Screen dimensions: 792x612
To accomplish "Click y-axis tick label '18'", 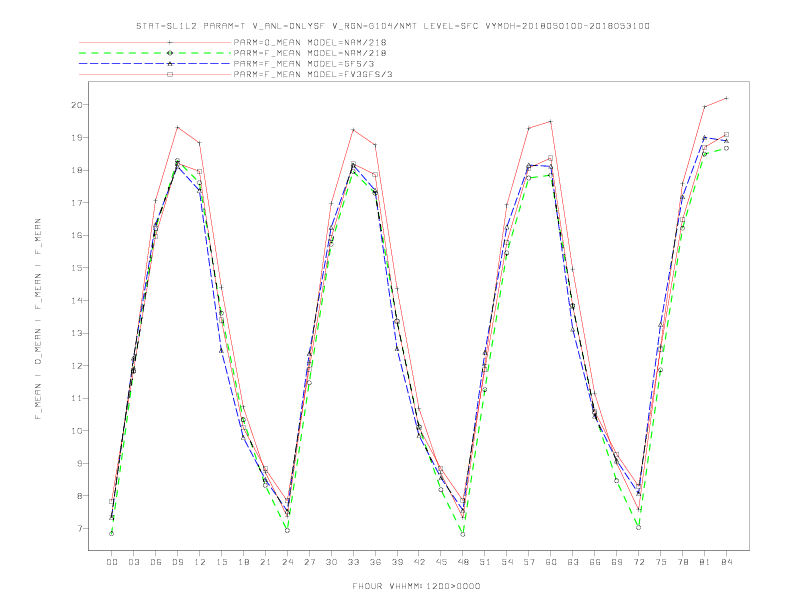I will tap(77, 170).
